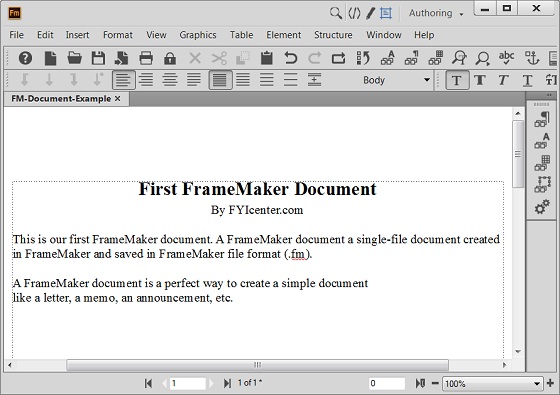
Task: Open the Paragraph Designer toolbar icon
Action: 411,58
